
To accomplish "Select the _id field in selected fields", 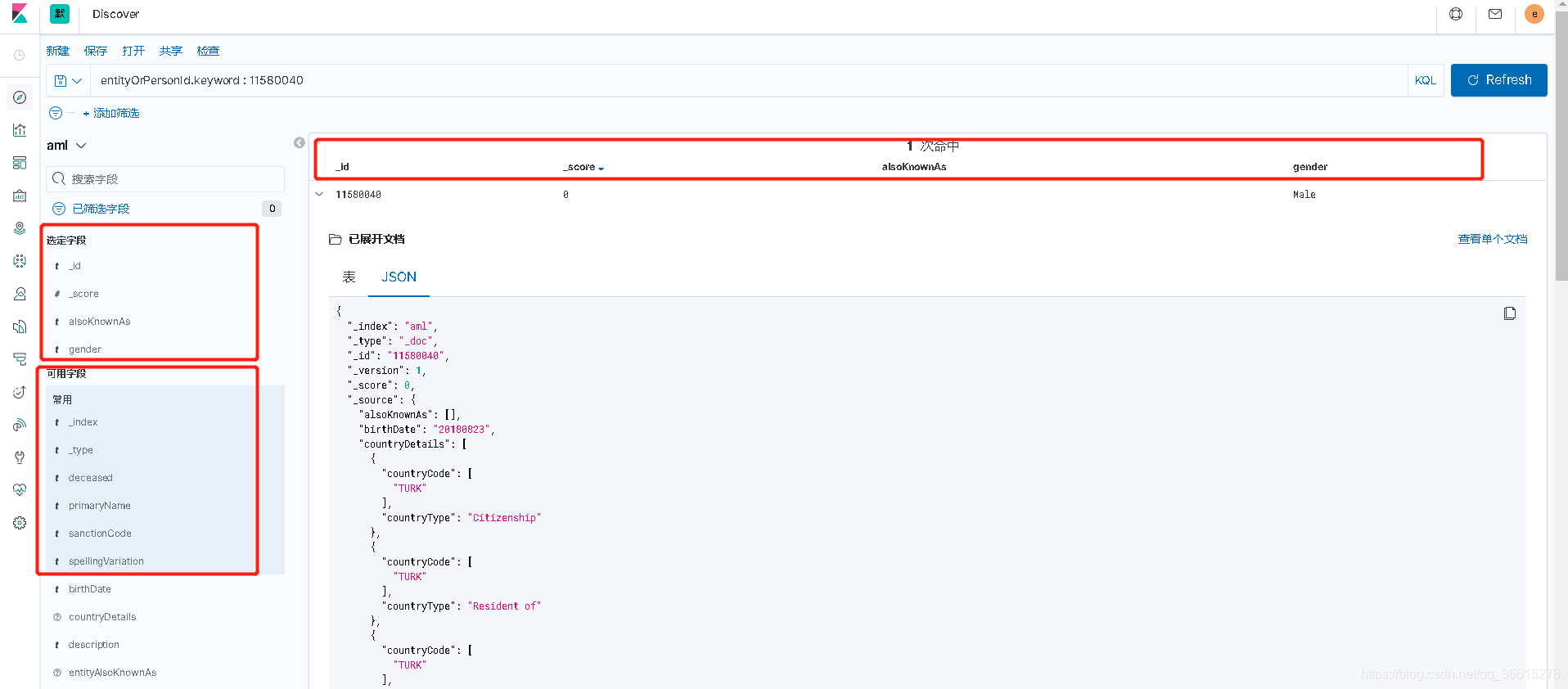I will pos(74,266).
